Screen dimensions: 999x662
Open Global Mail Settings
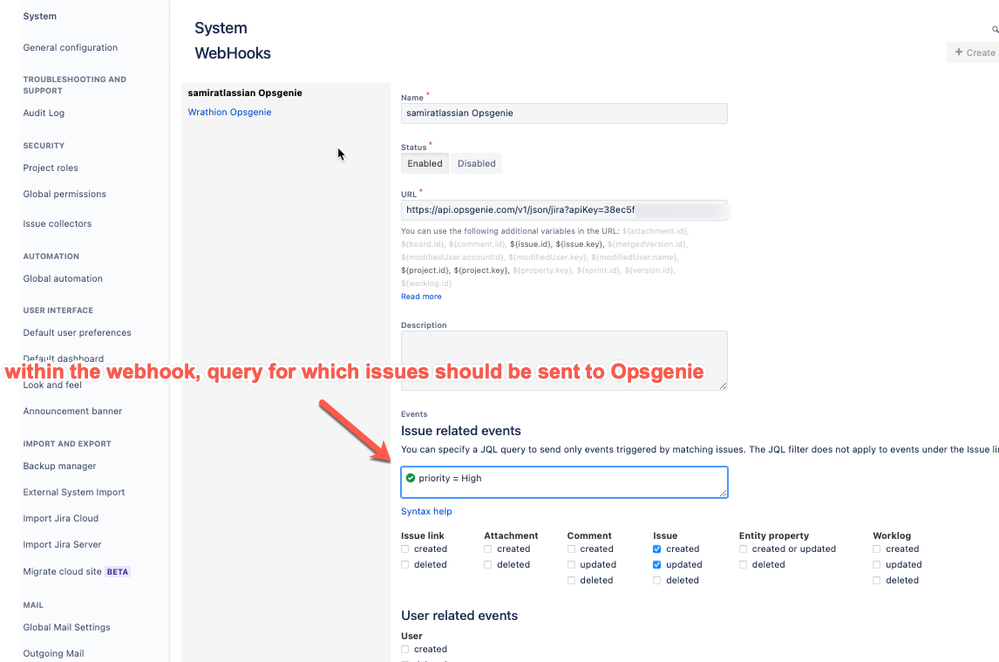pos(66,628)
